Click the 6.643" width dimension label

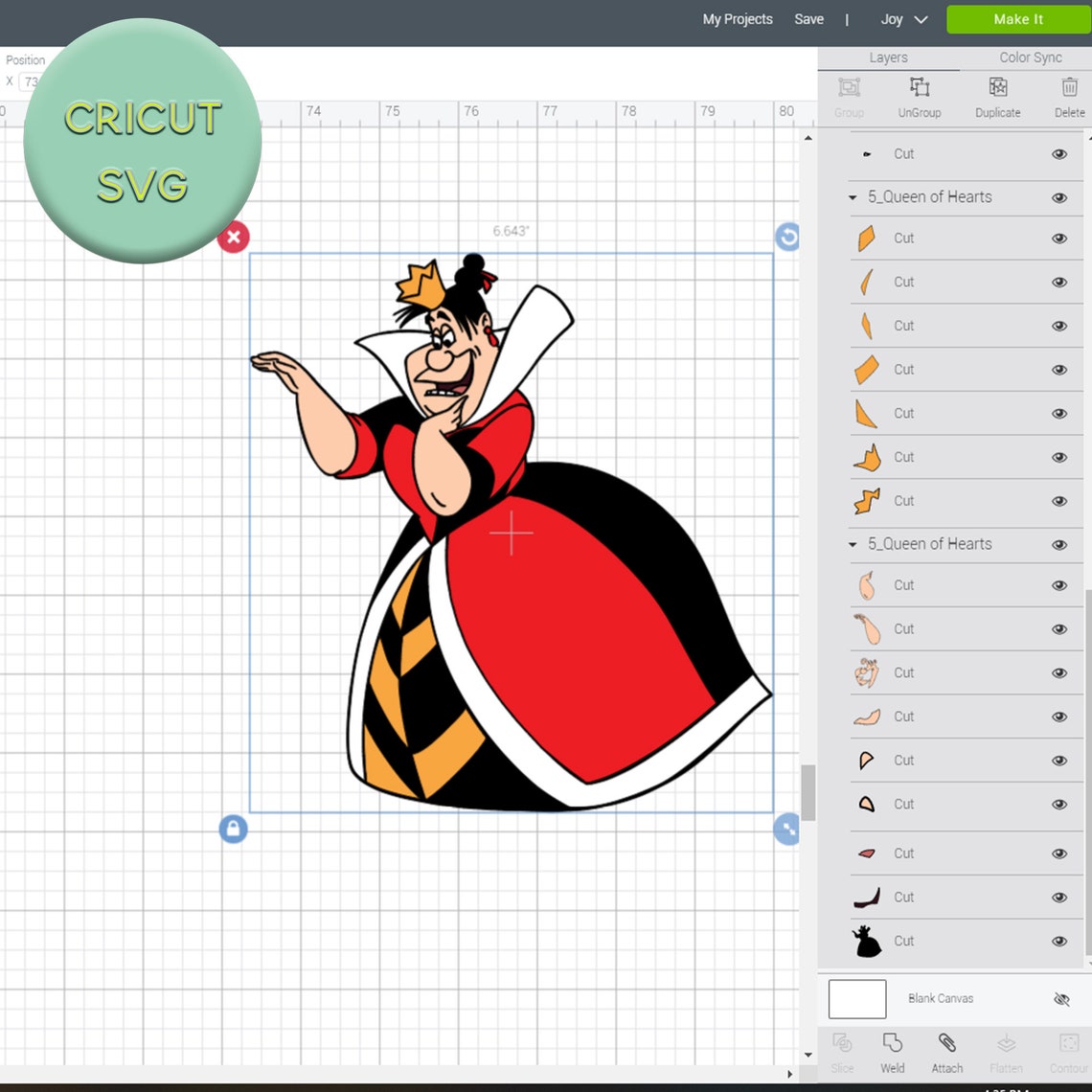click(x=512, y=231)
